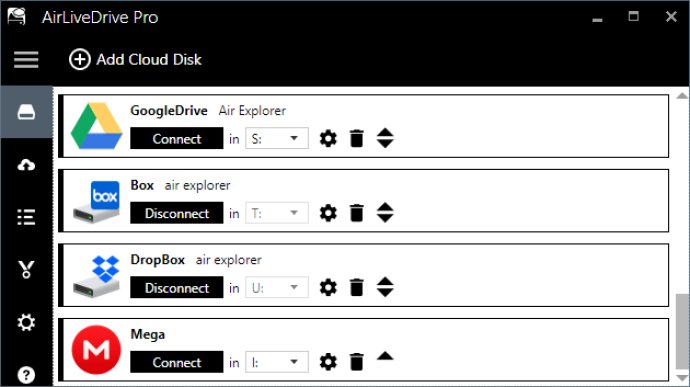Open drive letter T: dropdown for Box
The image size is (690, 387).
tap(277, 213)
